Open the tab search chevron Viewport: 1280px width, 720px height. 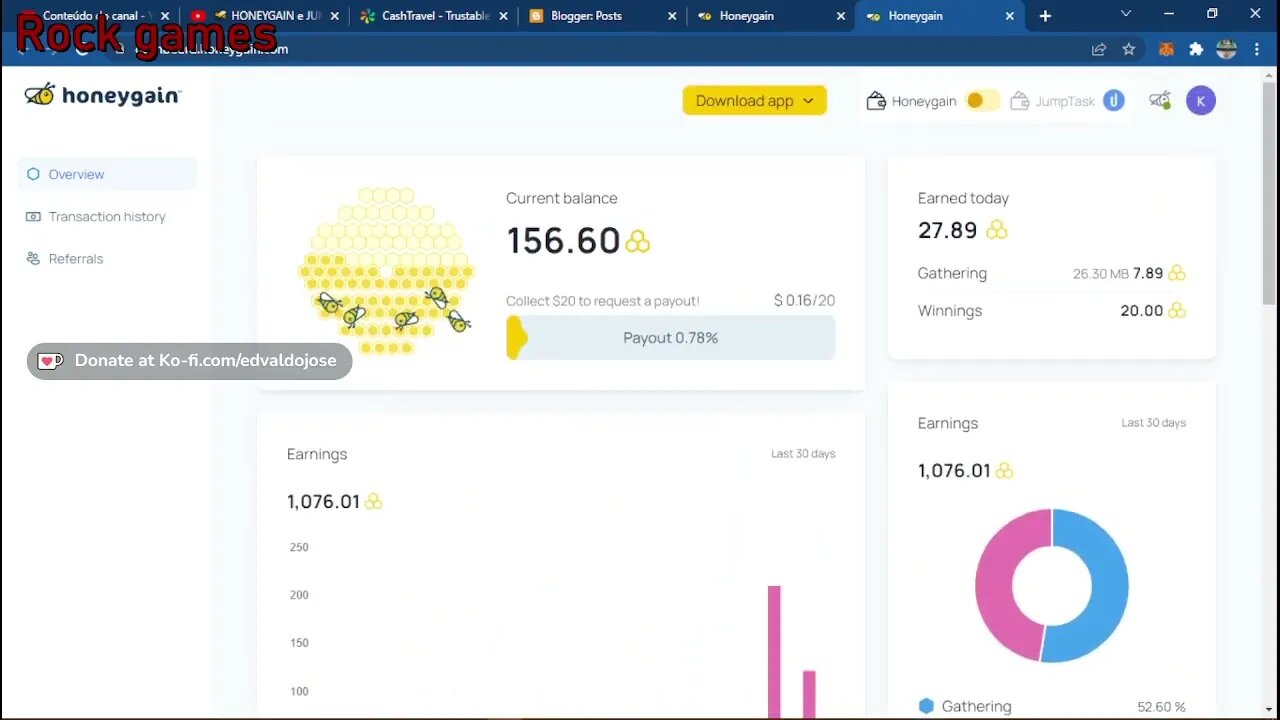coord(1126,14)
